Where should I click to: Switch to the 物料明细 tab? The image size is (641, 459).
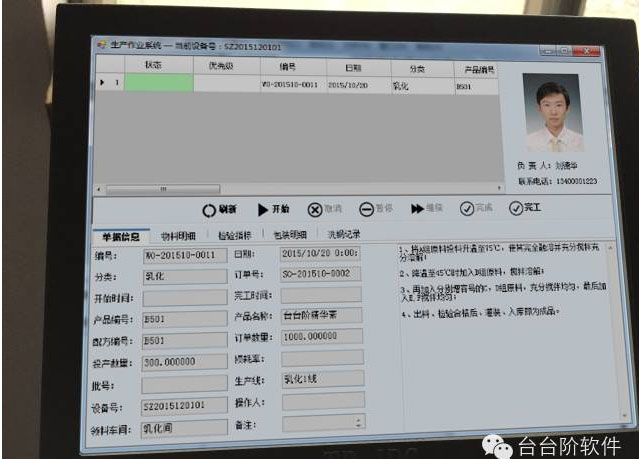point(180,235)
